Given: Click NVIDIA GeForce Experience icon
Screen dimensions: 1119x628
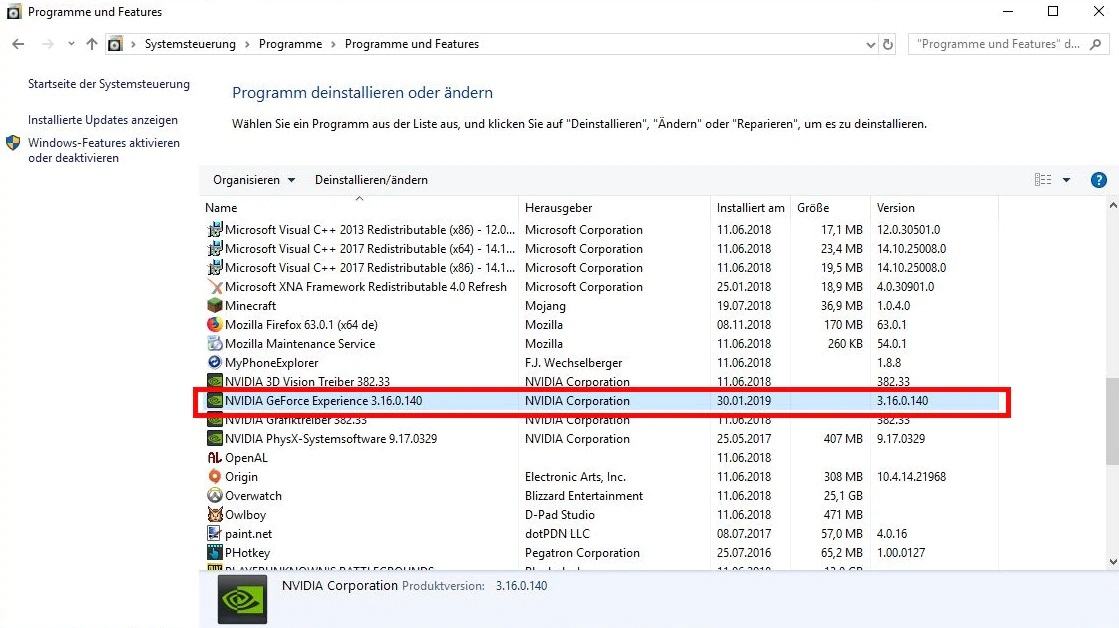Looking at the screenshot, I should tap(214, 400).
